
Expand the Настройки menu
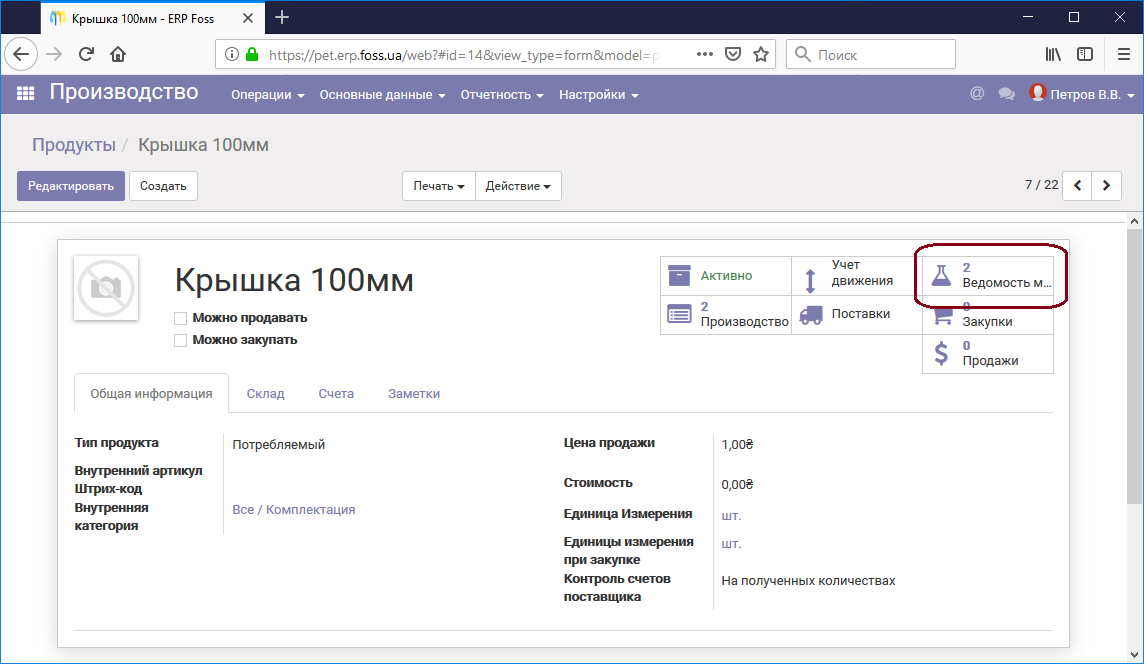tap(598, 95)
